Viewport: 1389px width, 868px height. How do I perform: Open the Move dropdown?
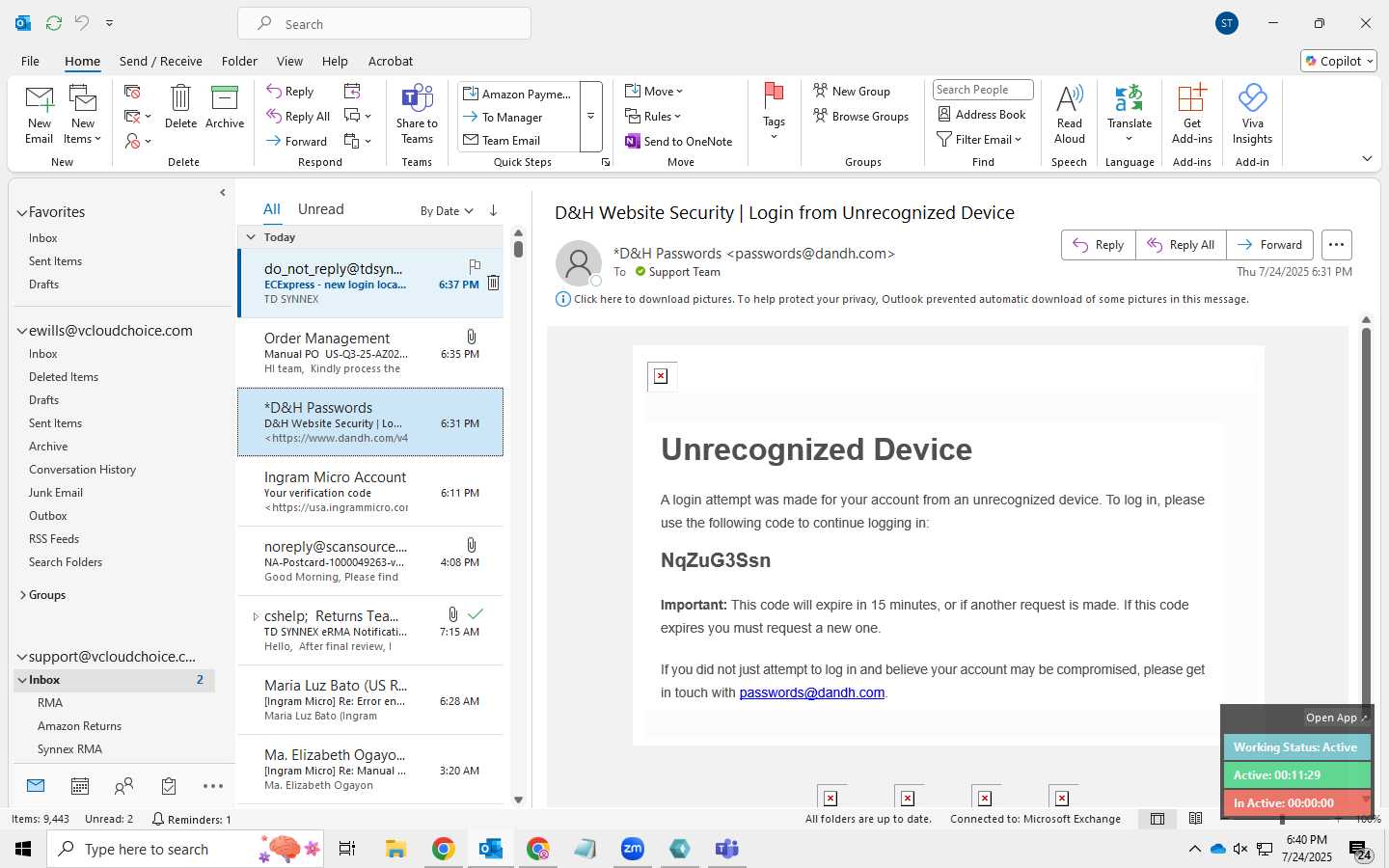click(654, 91)
